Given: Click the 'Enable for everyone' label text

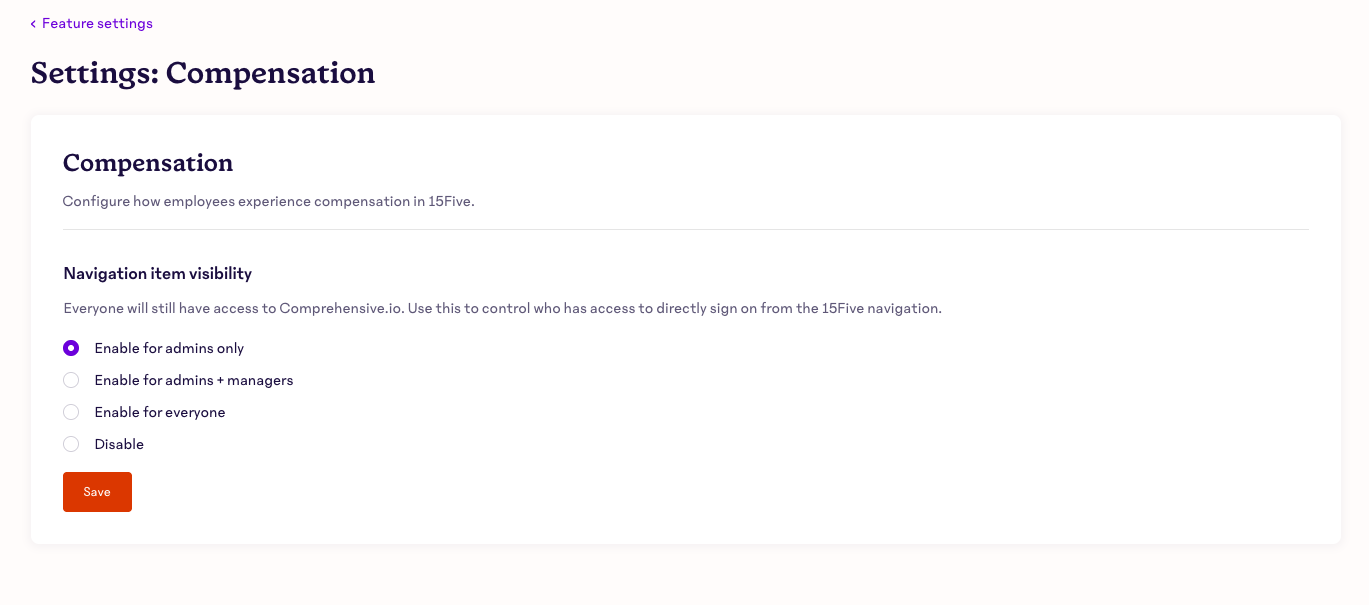Looking at the screenshot, I should 160,412.
